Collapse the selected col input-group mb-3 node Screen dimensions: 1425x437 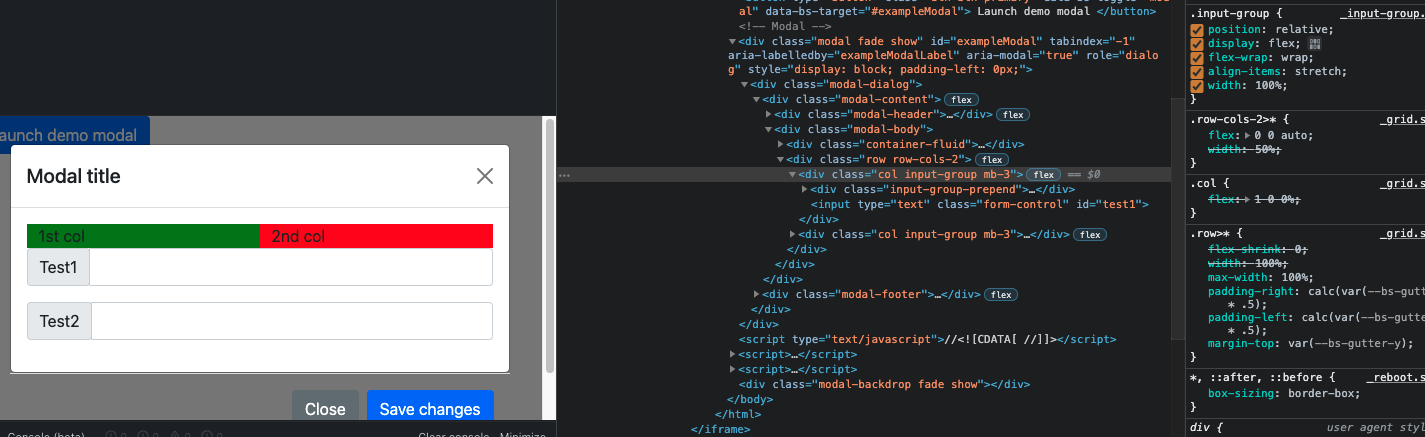[x=793, y=174]
